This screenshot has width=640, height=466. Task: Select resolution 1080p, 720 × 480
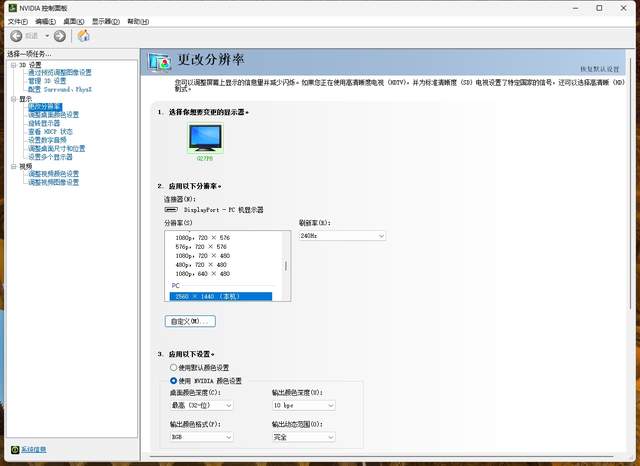202,255
